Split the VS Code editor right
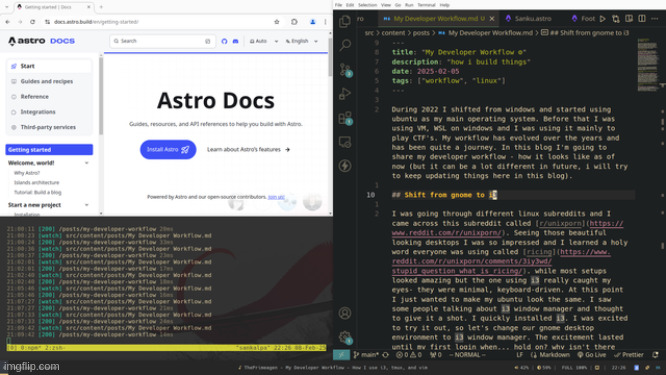 click(x=642, y=19)
